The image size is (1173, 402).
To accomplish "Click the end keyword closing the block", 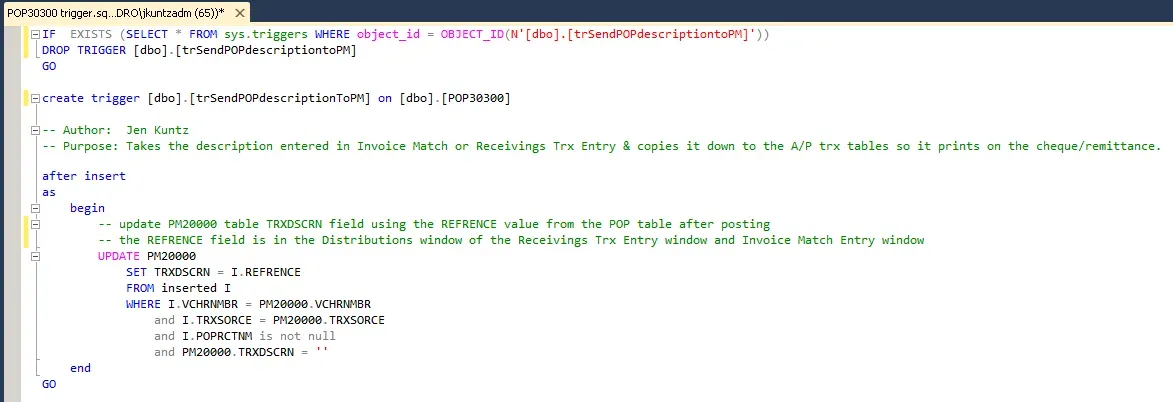I will click(80, 368).
